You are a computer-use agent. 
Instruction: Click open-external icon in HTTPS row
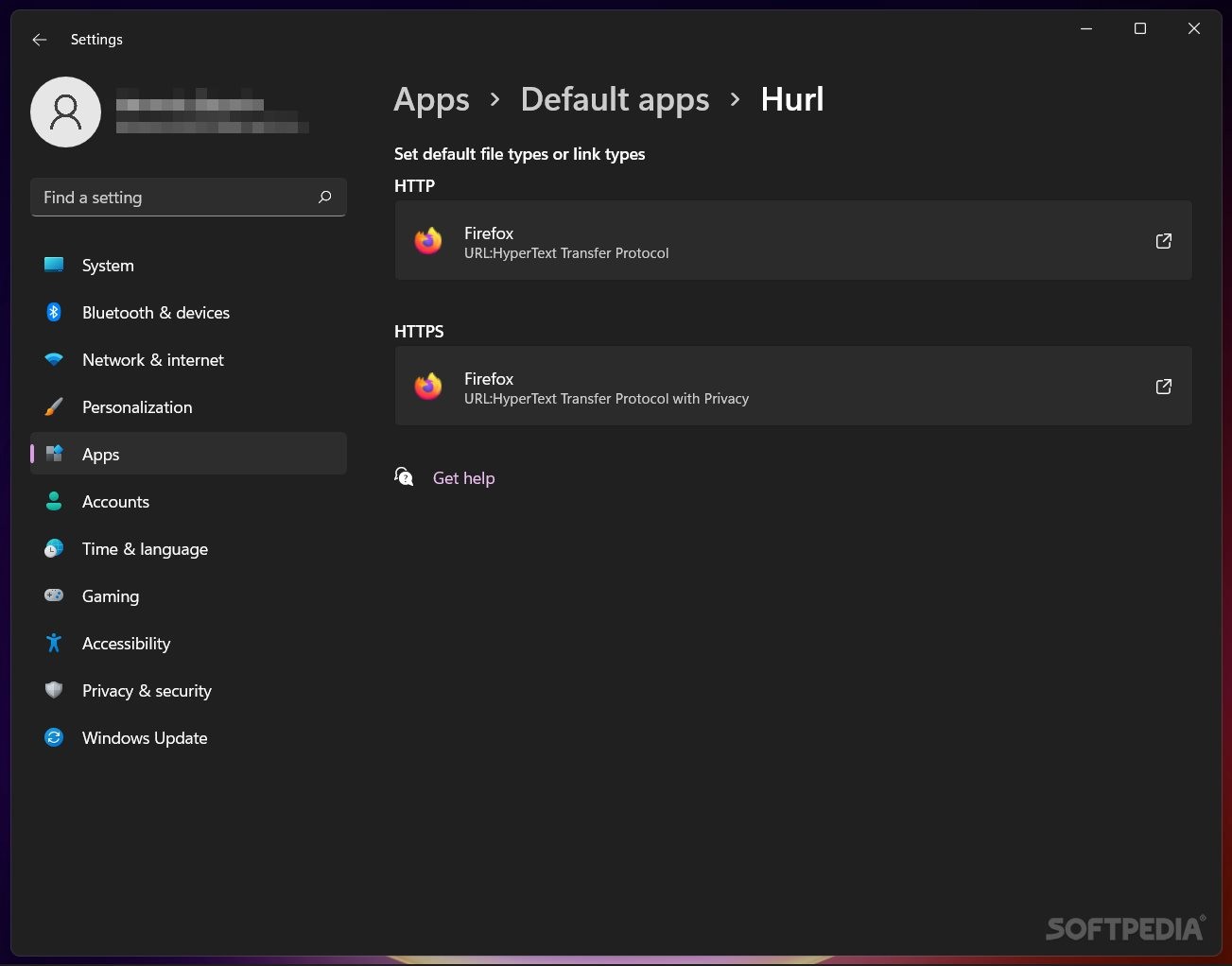tap(1164, 387)
